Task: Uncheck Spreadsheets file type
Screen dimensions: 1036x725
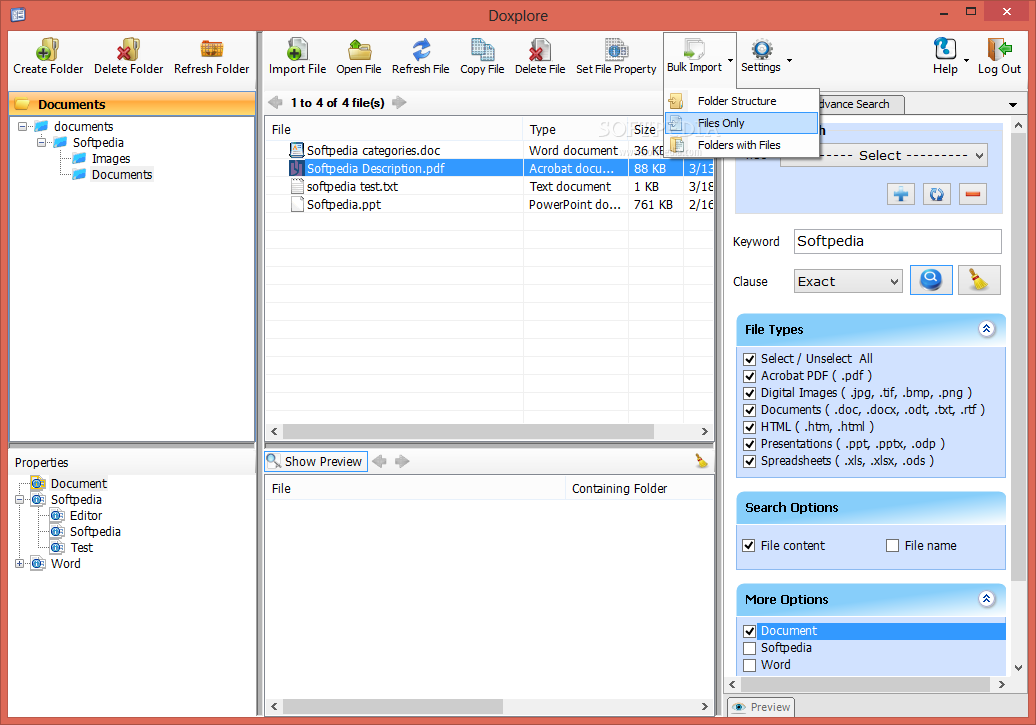Action: tap(749, 461)
